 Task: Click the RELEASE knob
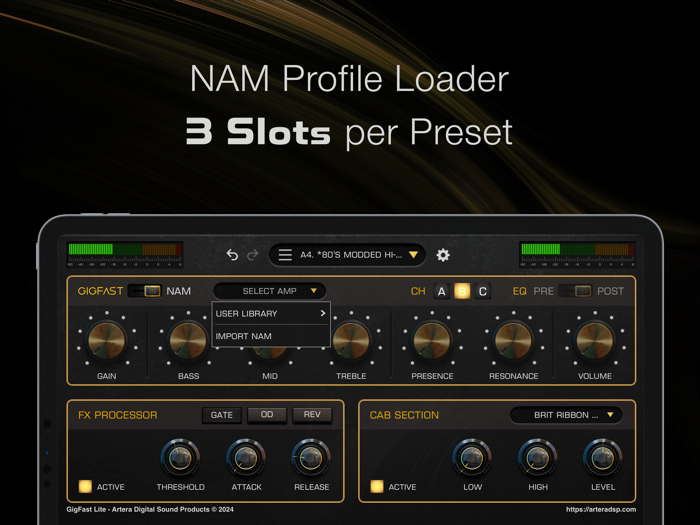click(311, 458)
